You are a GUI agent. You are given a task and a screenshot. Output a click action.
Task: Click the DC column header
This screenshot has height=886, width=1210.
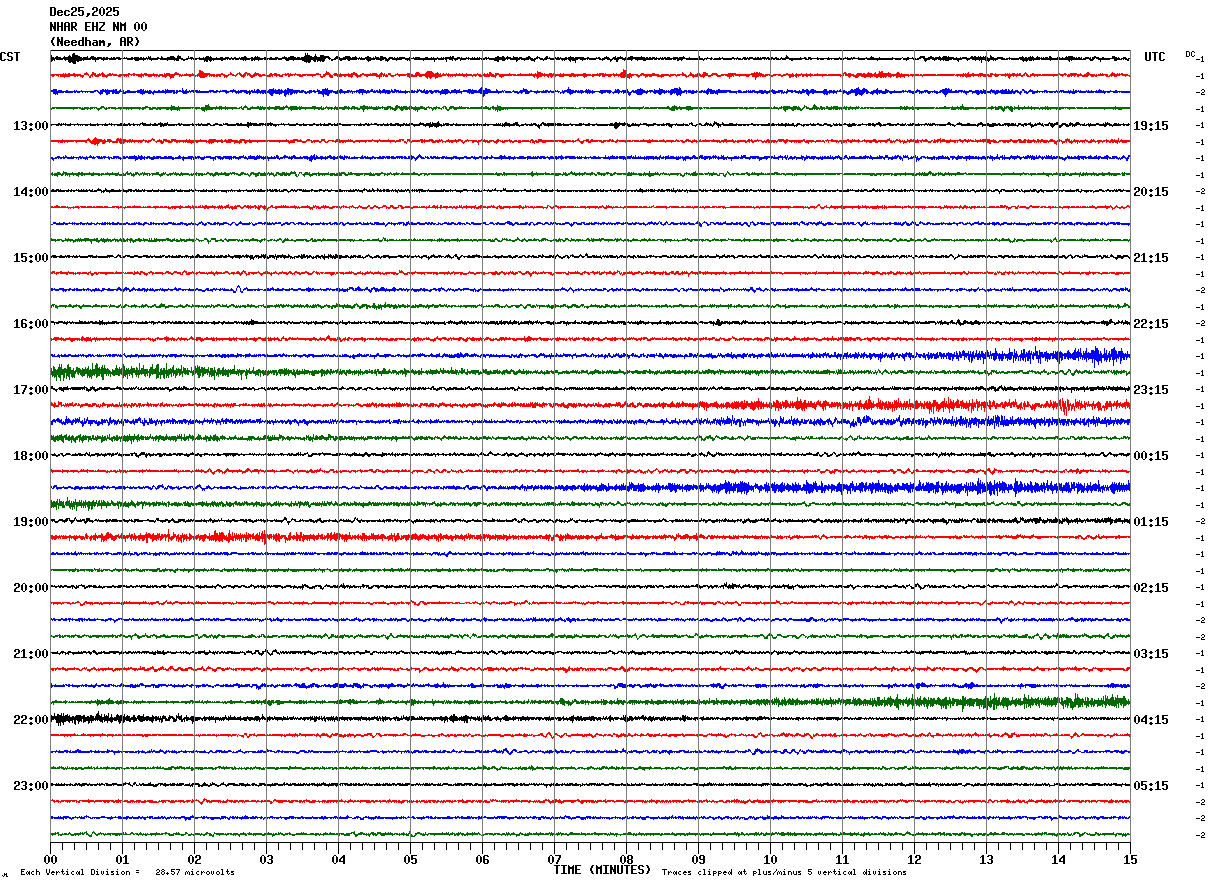(x=1190, y=54)
